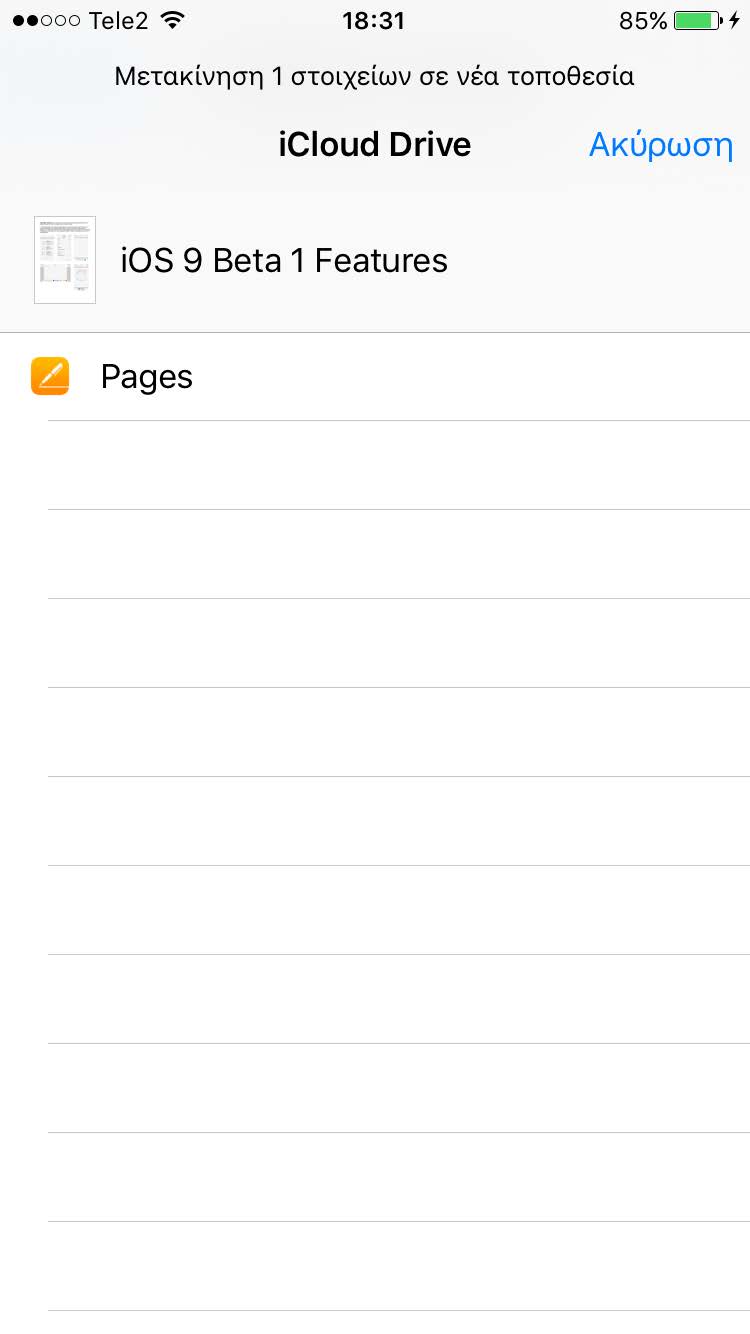This screenshot has width=750, height=1334.
Task: Tap the green battery icon
Action: (x=697, y=20)
